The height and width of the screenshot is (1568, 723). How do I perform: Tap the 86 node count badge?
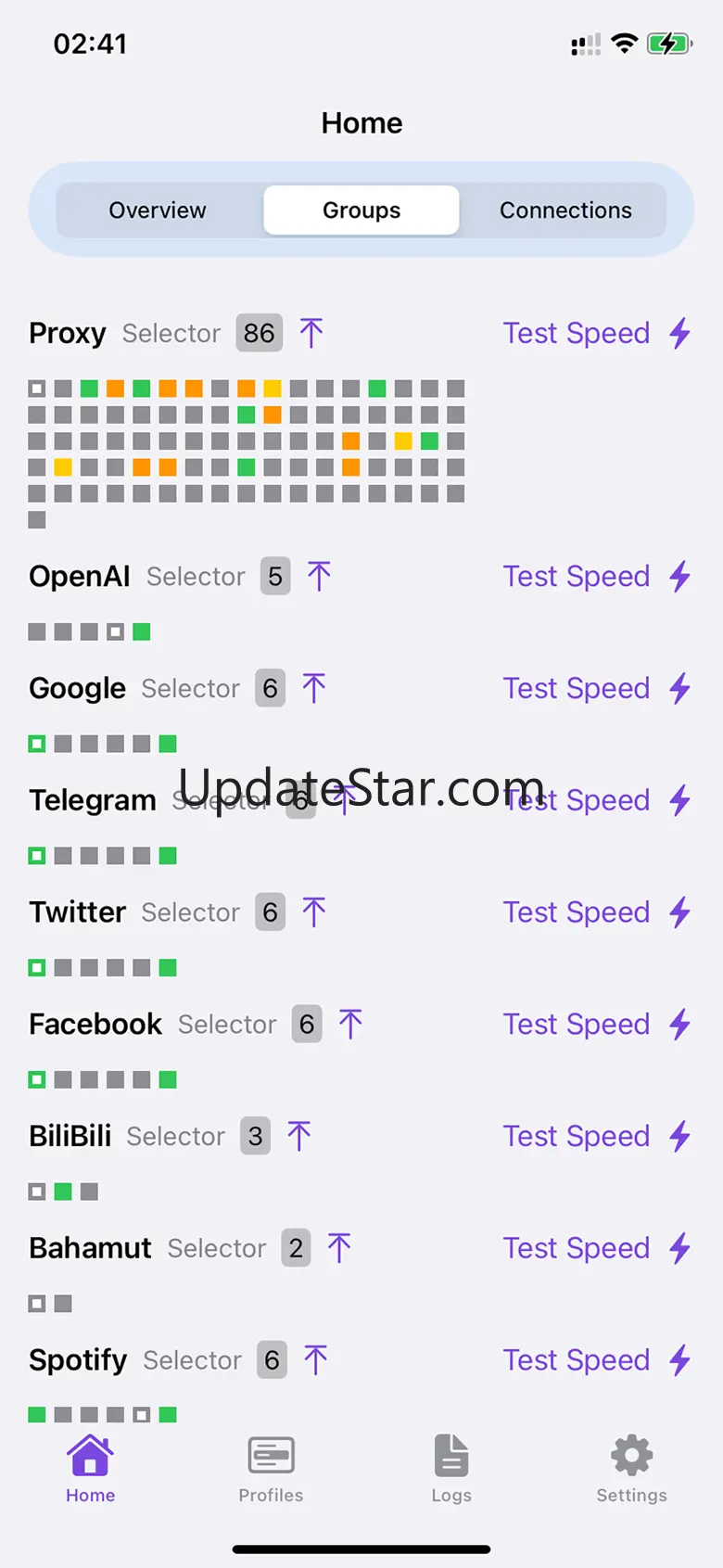point(260,333)
